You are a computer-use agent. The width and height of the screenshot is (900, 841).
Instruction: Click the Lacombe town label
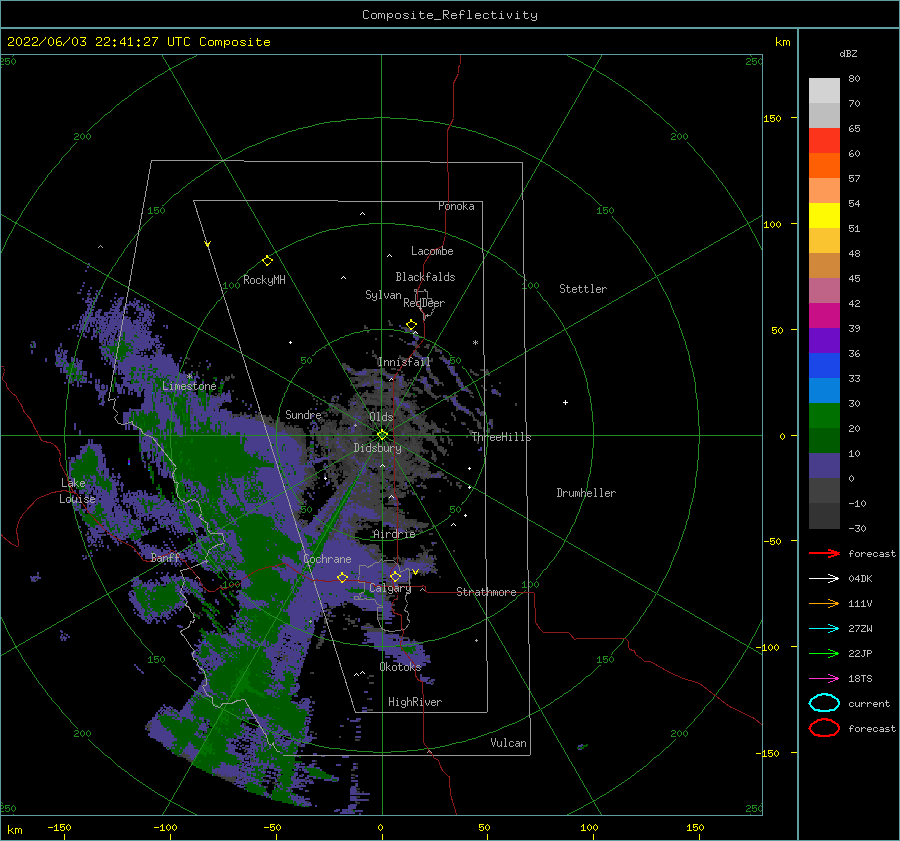(x=432, y=251)
